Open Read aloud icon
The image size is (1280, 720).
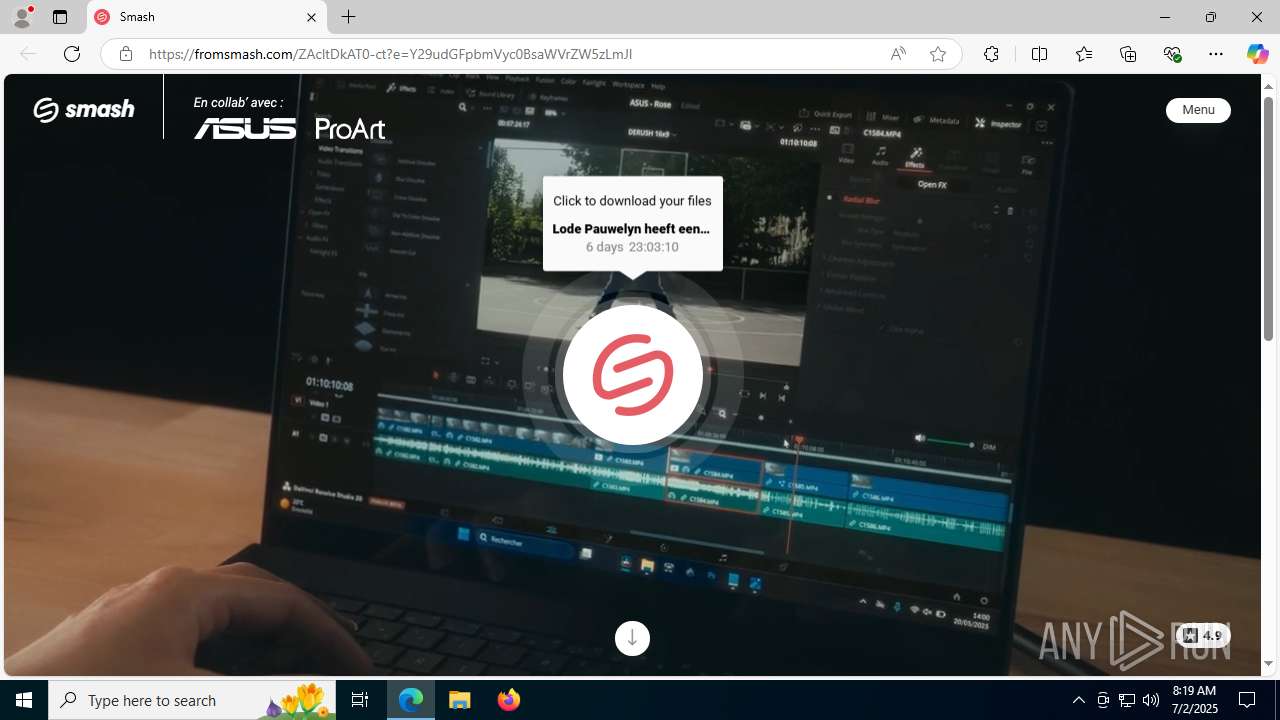point(898,54)
